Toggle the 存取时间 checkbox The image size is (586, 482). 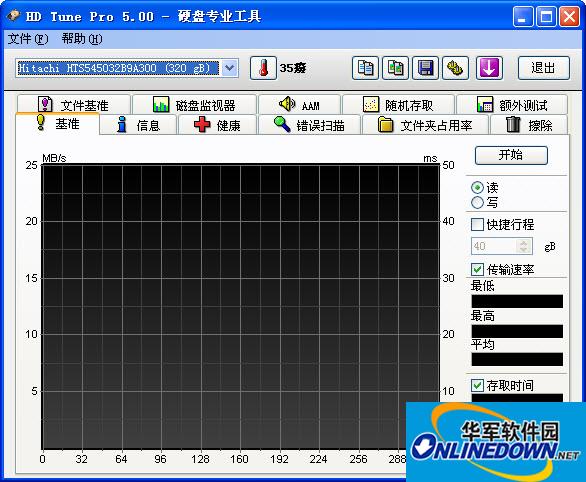pos(477,385)
